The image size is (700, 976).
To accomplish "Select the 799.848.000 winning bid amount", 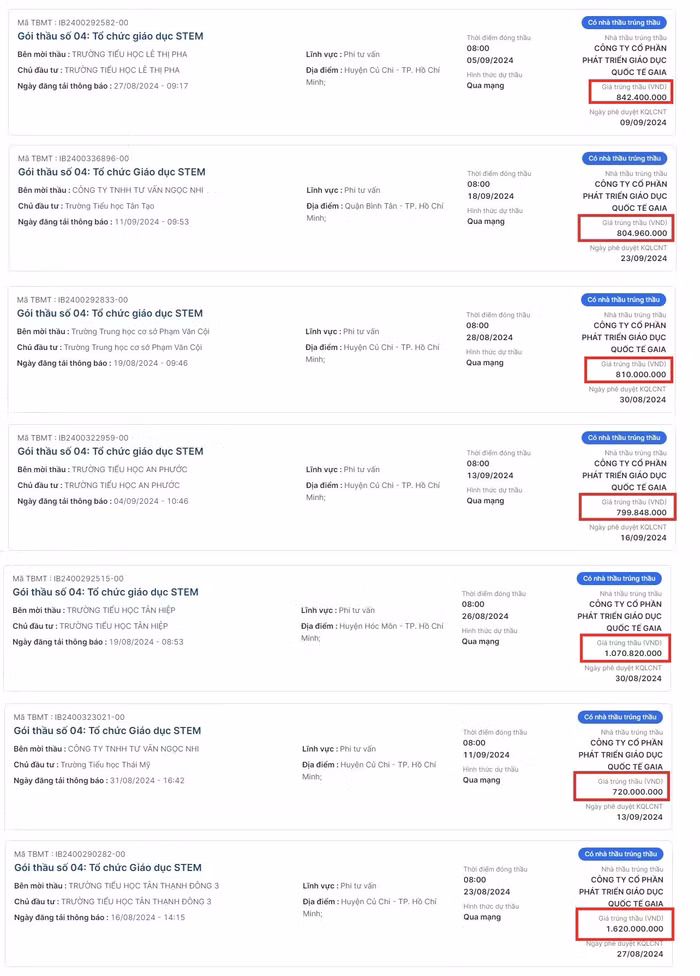I will click(x=642, y=512).
